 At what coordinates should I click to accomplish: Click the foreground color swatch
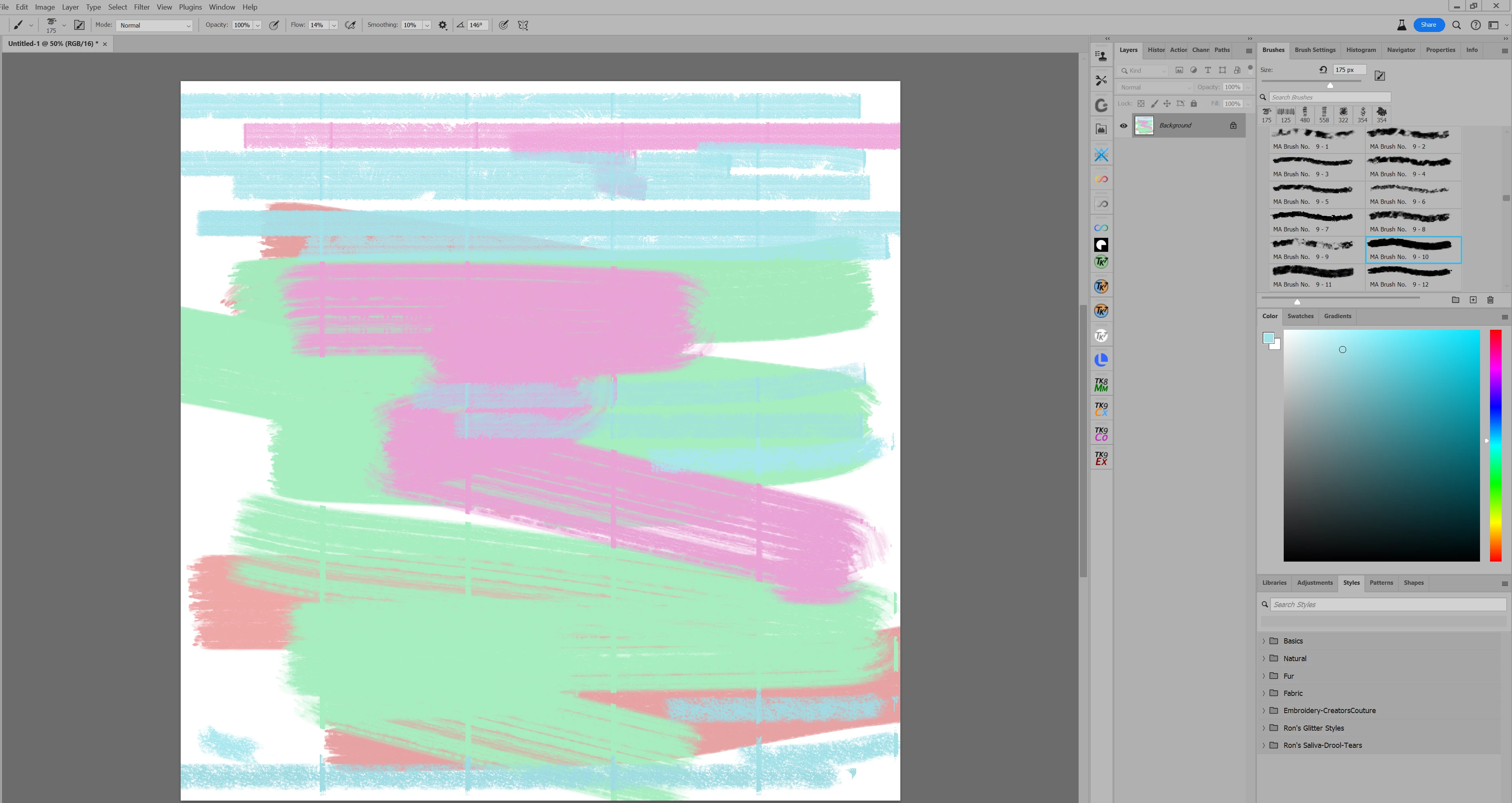(1268, 337)
